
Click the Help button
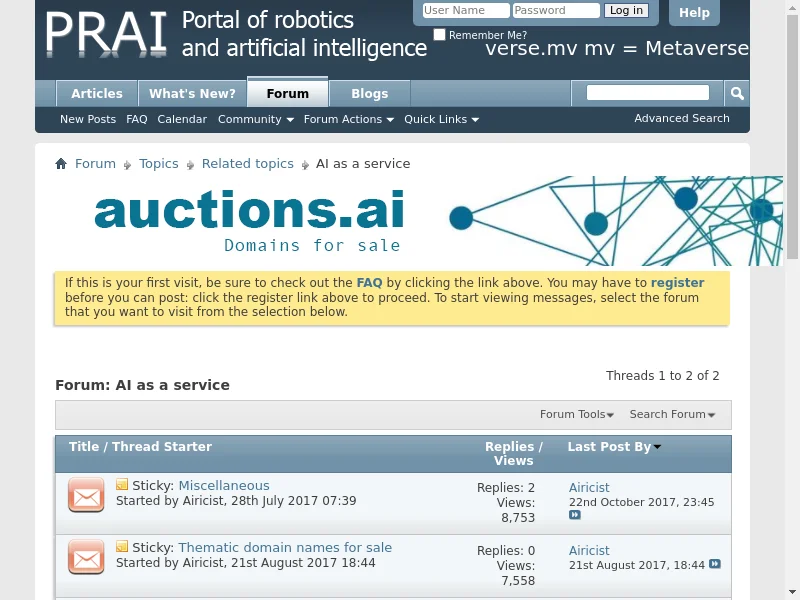(694, 12)
